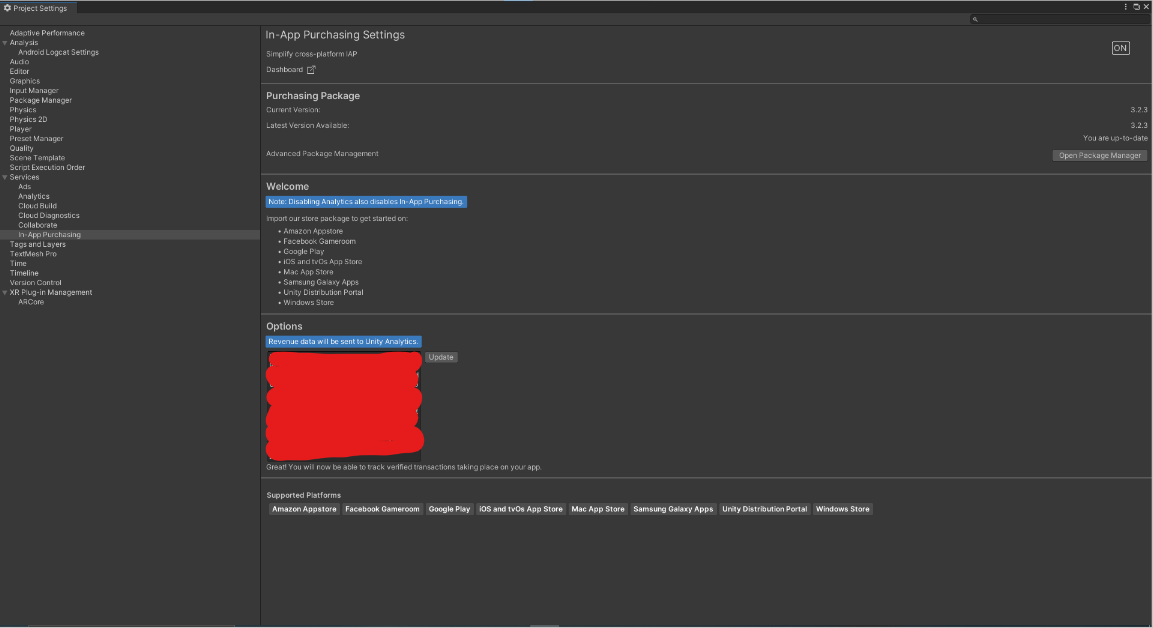This screenshot has width=1153, height=628.
Task: Open the Package Manager button
Action: (x=1099, y=155)
